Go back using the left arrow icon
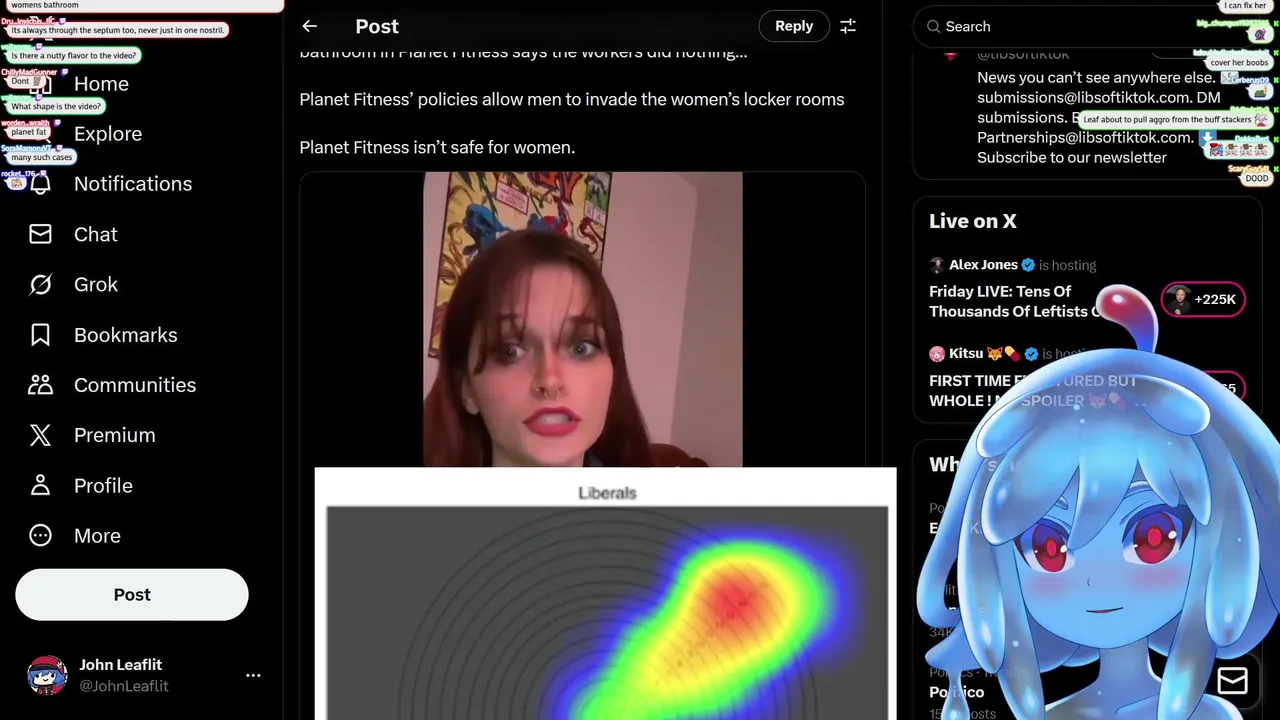The image size is (1280, 720). (x=310, y=27)
